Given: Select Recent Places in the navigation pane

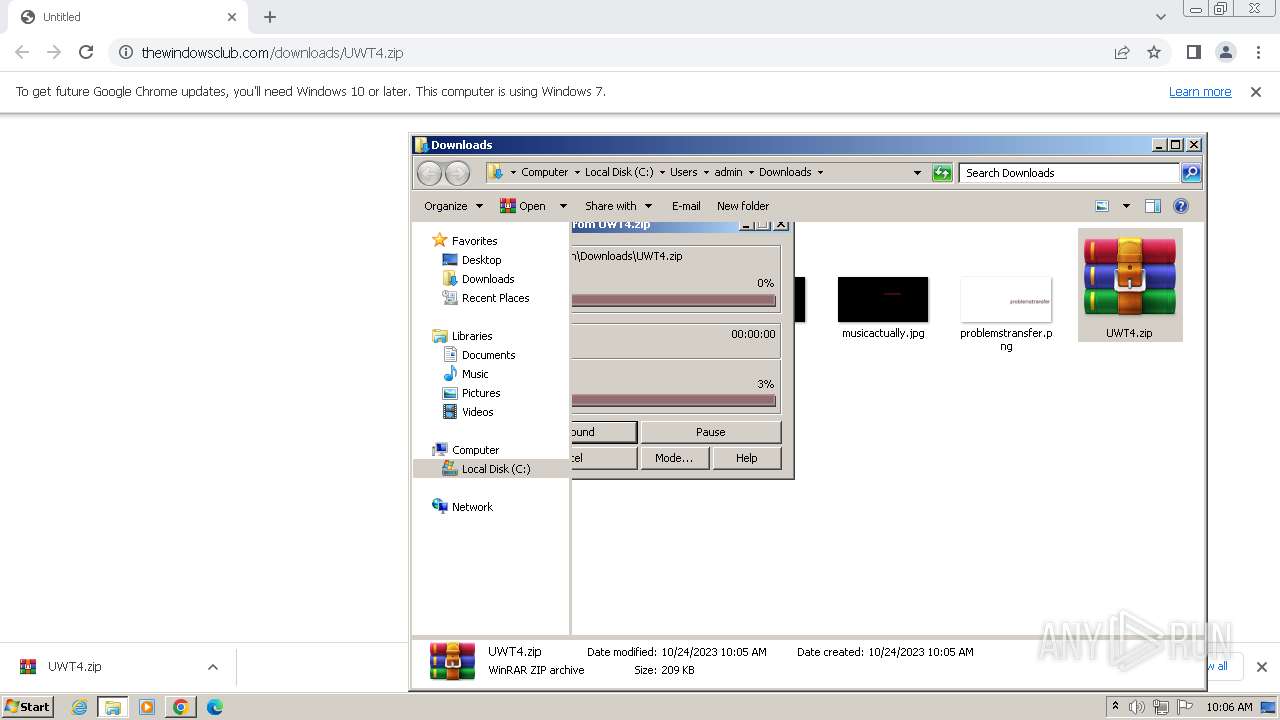Looking at the screenshot, I should tap(495, 298).
